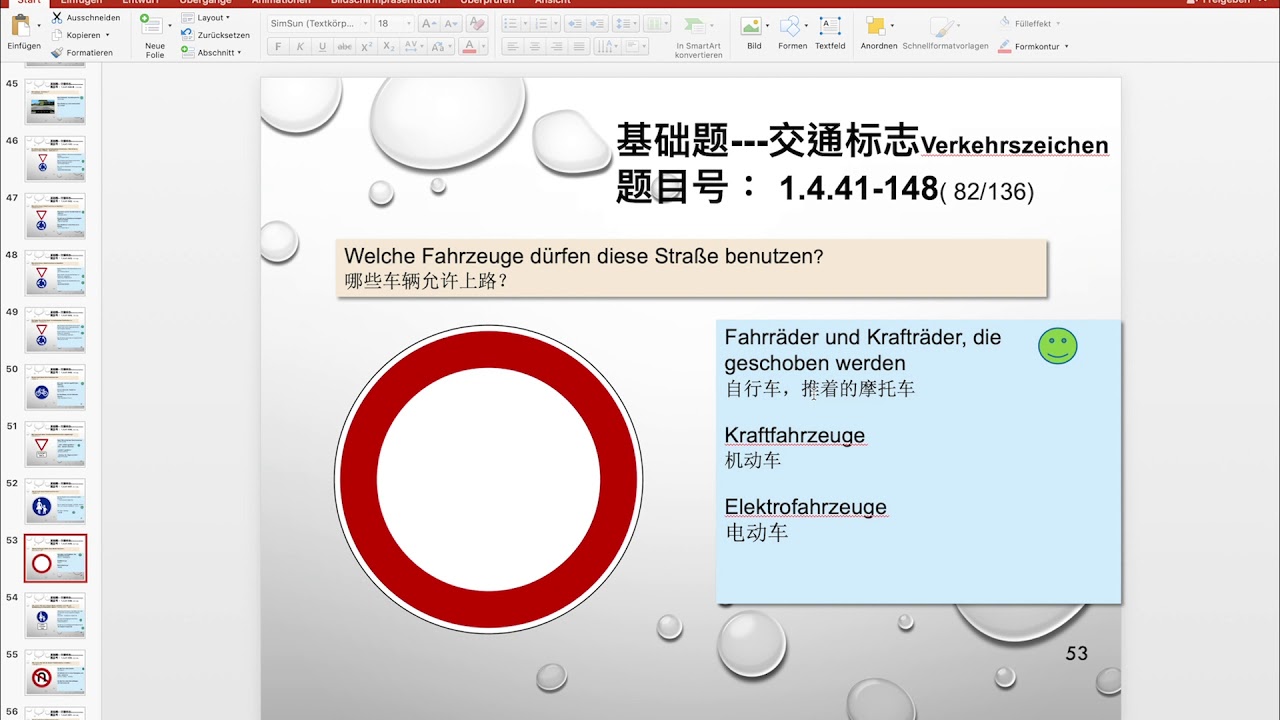Click the slide number "53" on the slide
The width and height of the screenshot is (1280, 720).
(x=1076, y=654)
